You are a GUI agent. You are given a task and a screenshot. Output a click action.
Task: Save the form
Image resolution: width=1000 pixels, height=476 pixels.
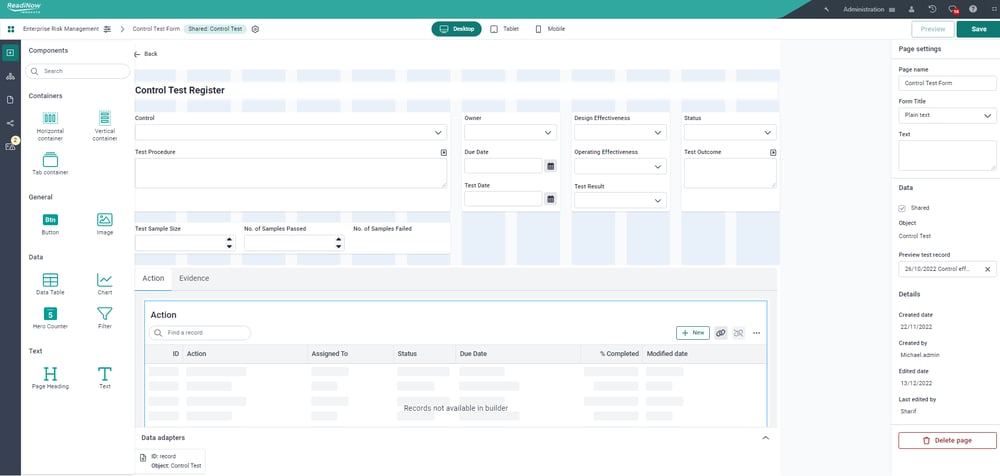coord(978,29)
